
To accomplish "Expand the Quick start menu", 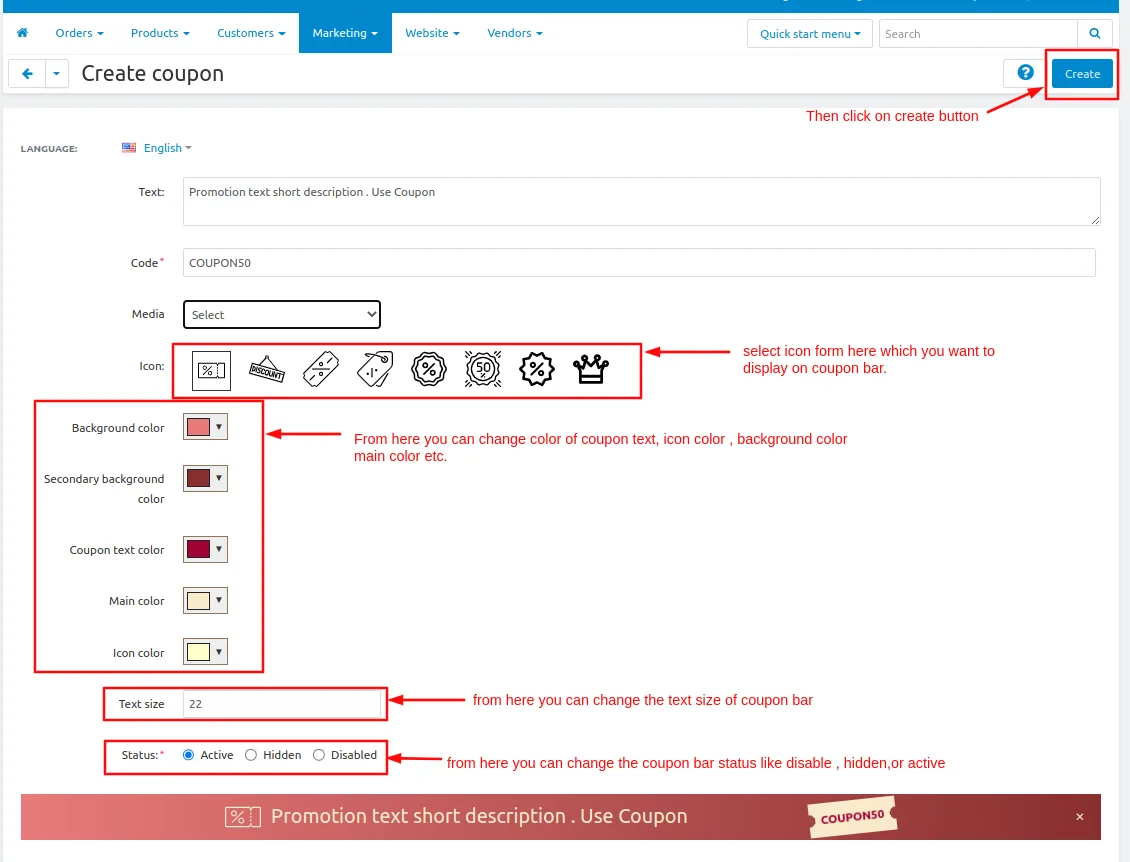I will tap(810, 34).
